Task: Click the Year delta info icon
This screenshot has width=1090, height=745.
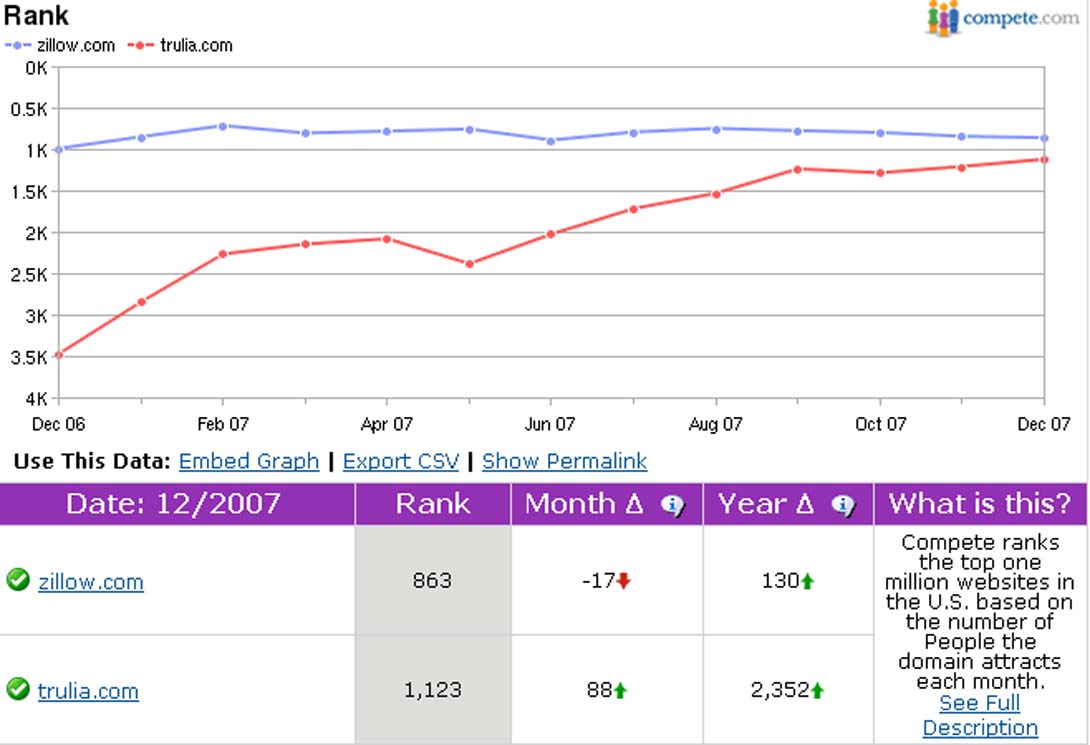Action: click(x=843, y=505)
